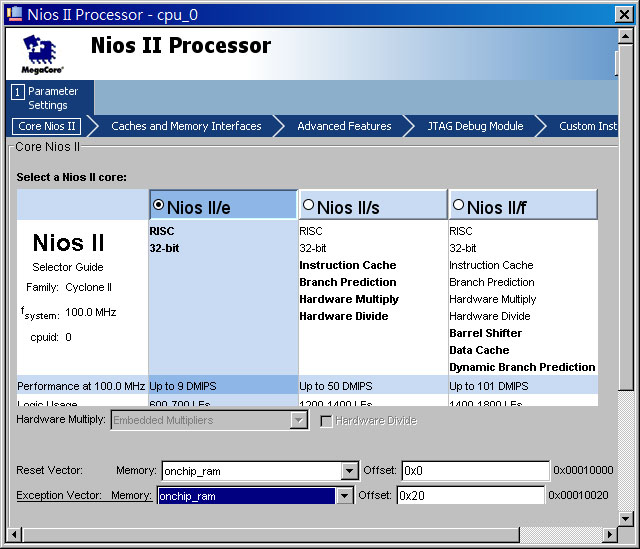
Task: Select the Nios II/s core radio button
Action: pos(309,204)
